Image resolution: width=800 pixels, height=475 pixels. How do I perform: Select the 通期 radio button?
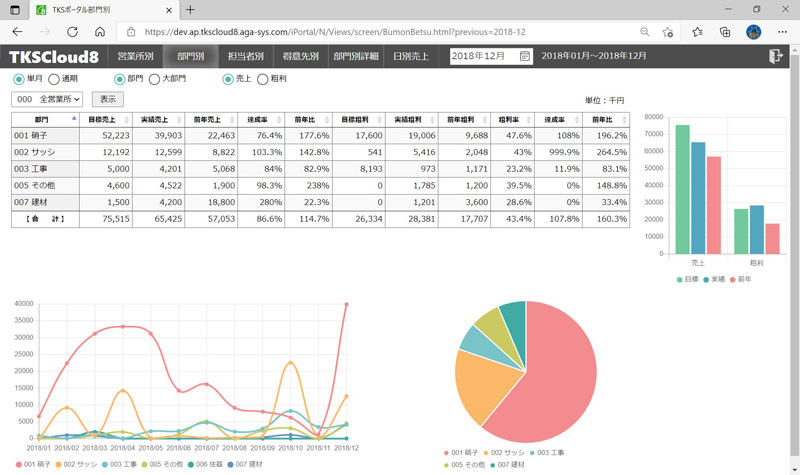pos(54,79)
